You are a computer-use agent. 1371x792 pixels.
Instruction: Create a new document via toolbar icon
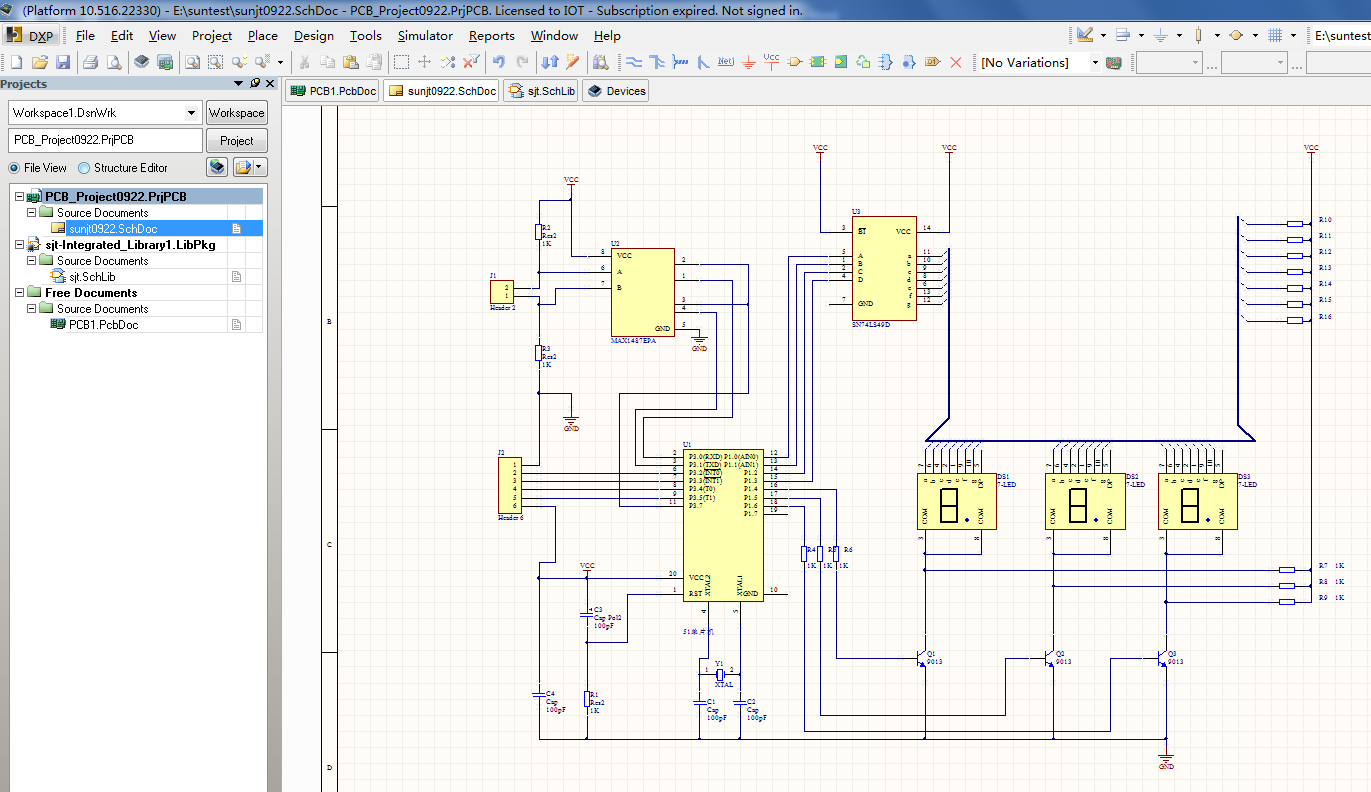[x=16, y=62]
